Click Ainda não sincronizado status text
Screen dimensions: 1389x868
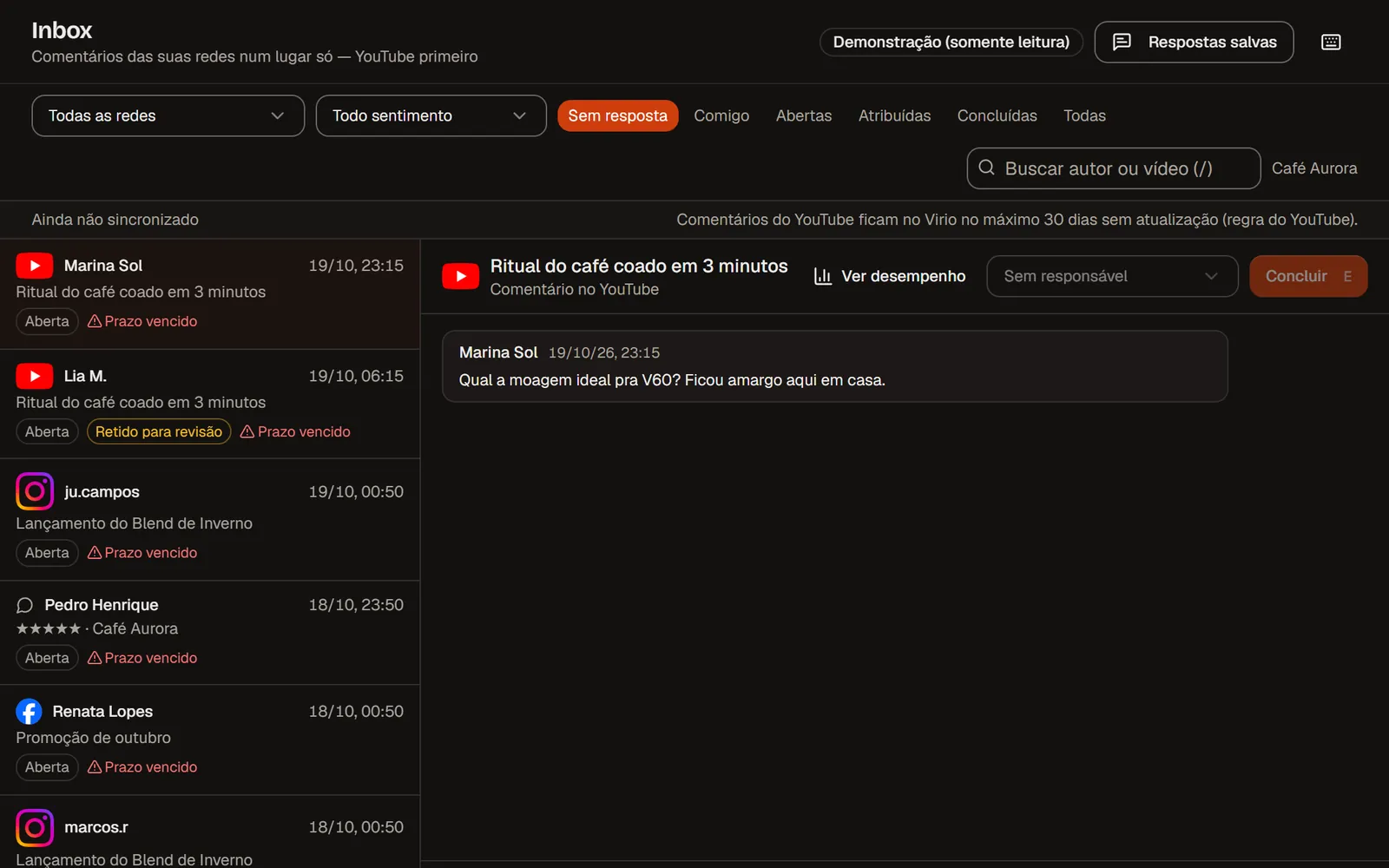(115, 220)
